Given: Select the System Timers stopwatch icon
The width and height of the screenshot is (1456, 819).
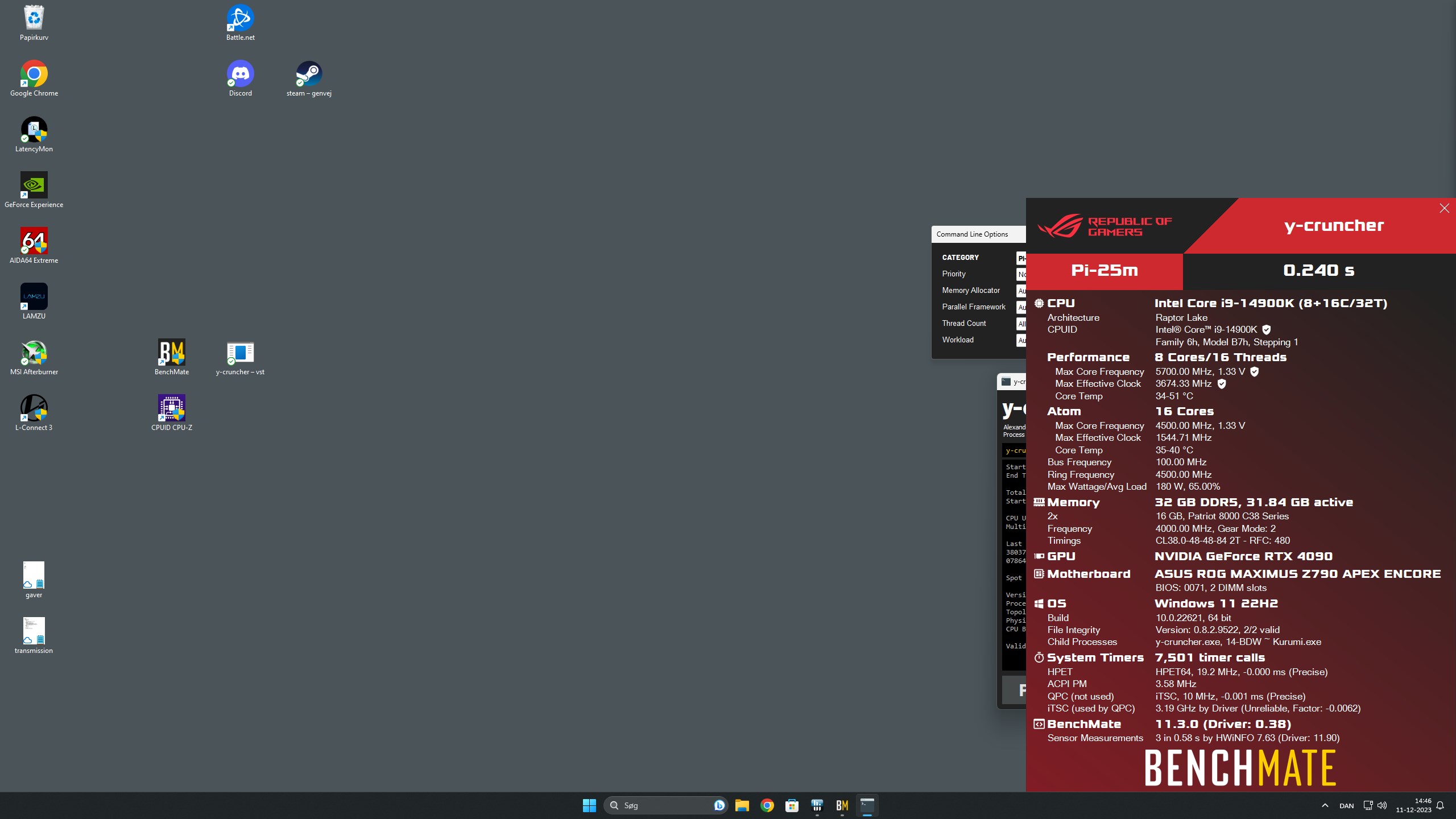Looking at the screenshot, I should (x=1039, y=657).
